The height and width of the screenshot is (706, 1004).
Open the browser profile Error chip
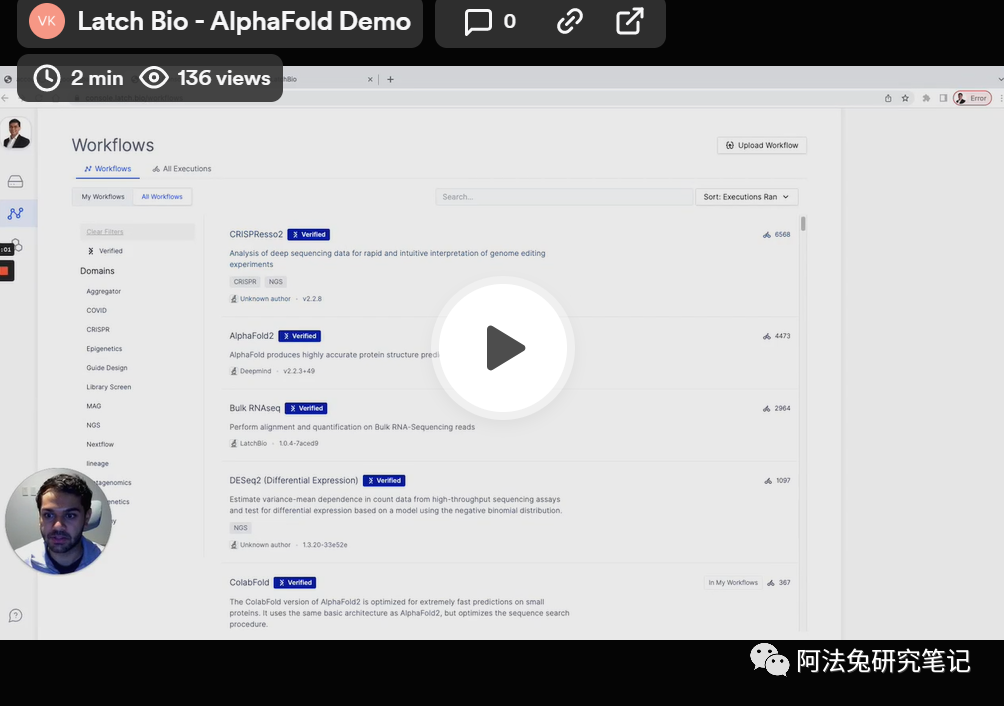(972, 98)
